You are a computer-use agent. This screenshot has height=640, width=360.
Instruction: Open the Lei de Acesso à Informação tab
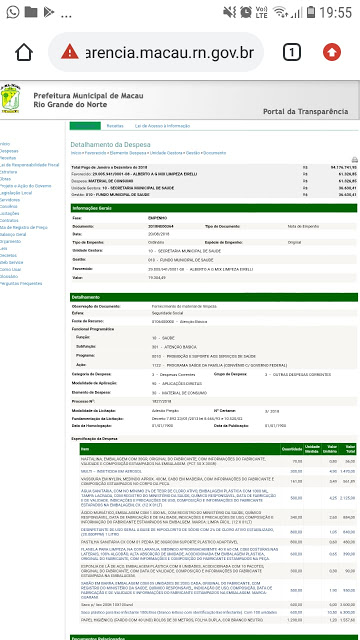click(162, 126)
